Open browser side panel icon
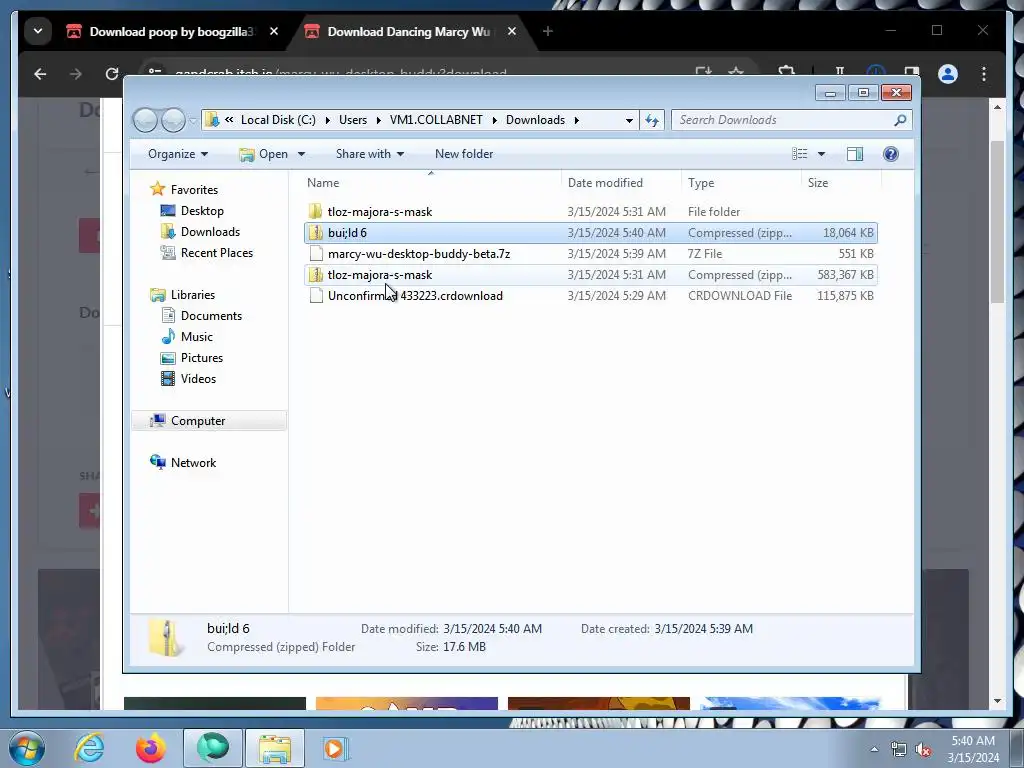1024x768 pixels. click(912, 72)
